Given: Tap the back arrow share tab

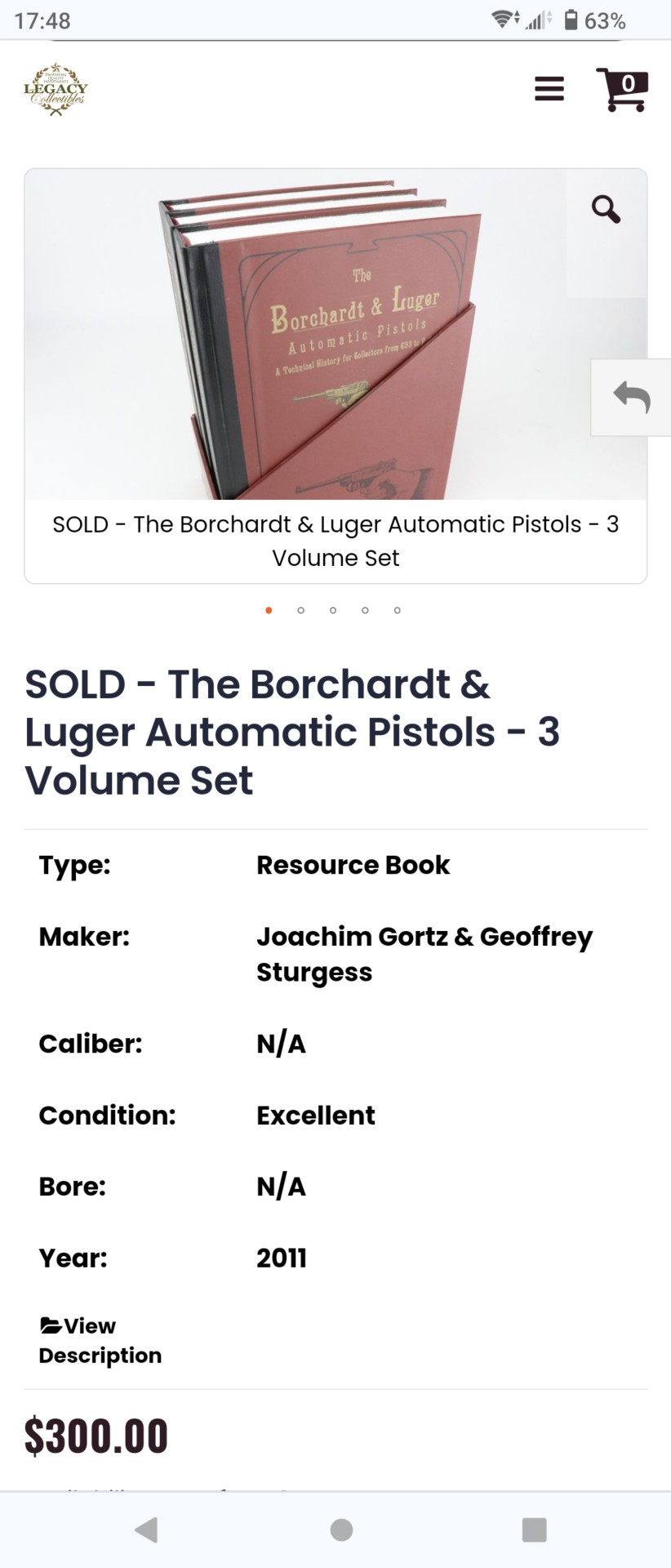Looking at the screenshot, I should pyautogui.click(x=631, y=397).
